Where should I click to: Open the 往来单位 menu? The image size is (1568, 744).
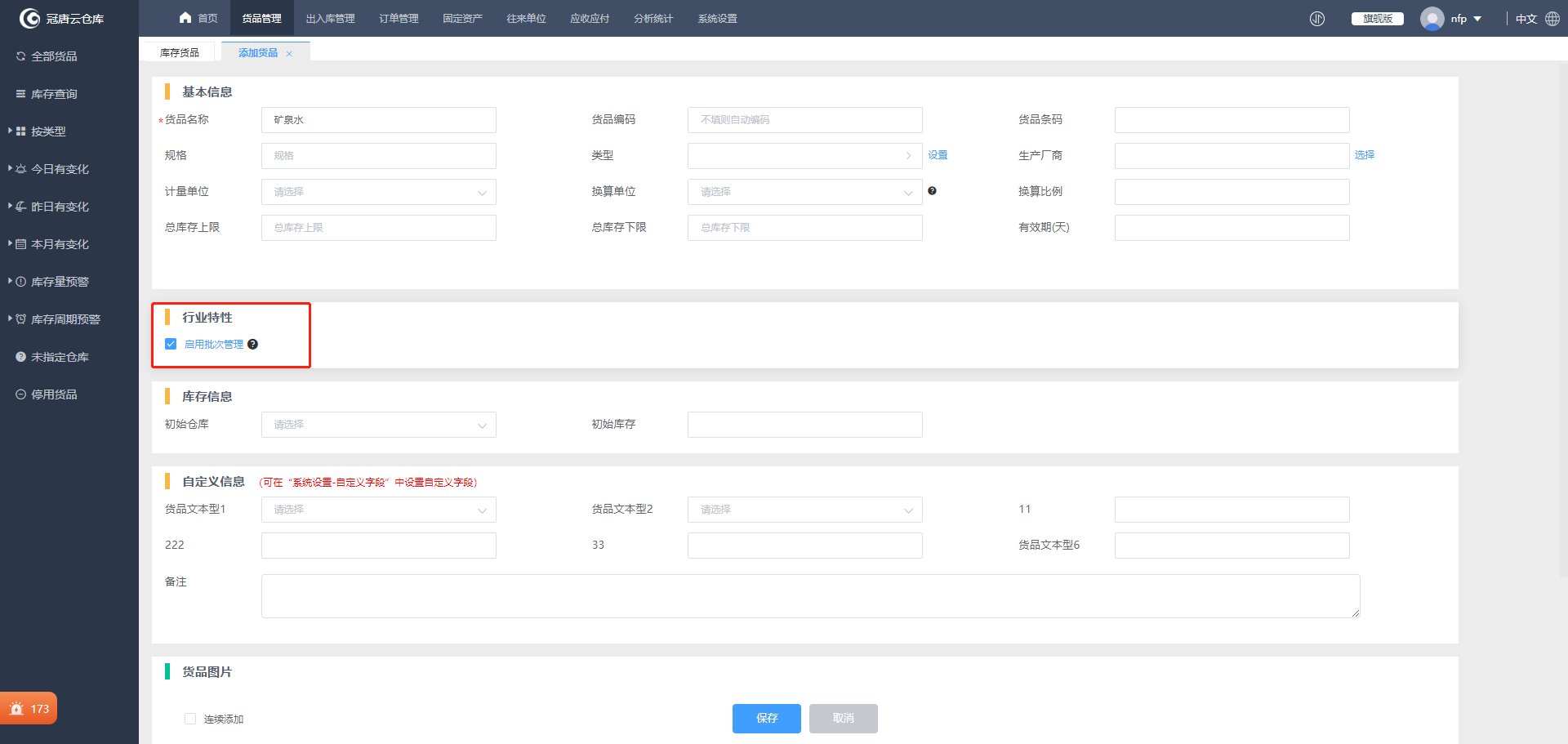(526, 19)
